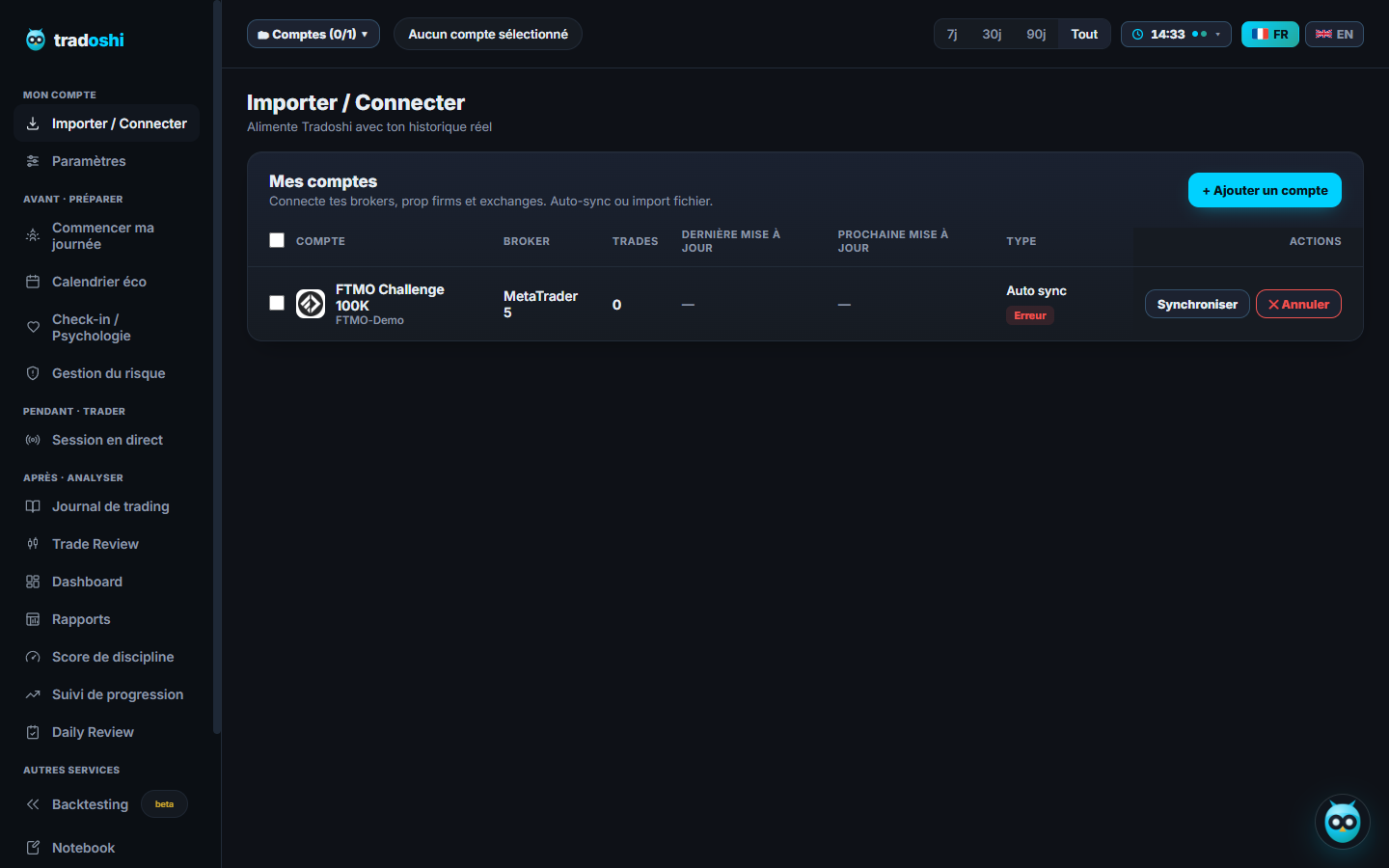Click the Paramètres sliders icon
Screen dimensions: 1389x868
(x=33, y=161)
